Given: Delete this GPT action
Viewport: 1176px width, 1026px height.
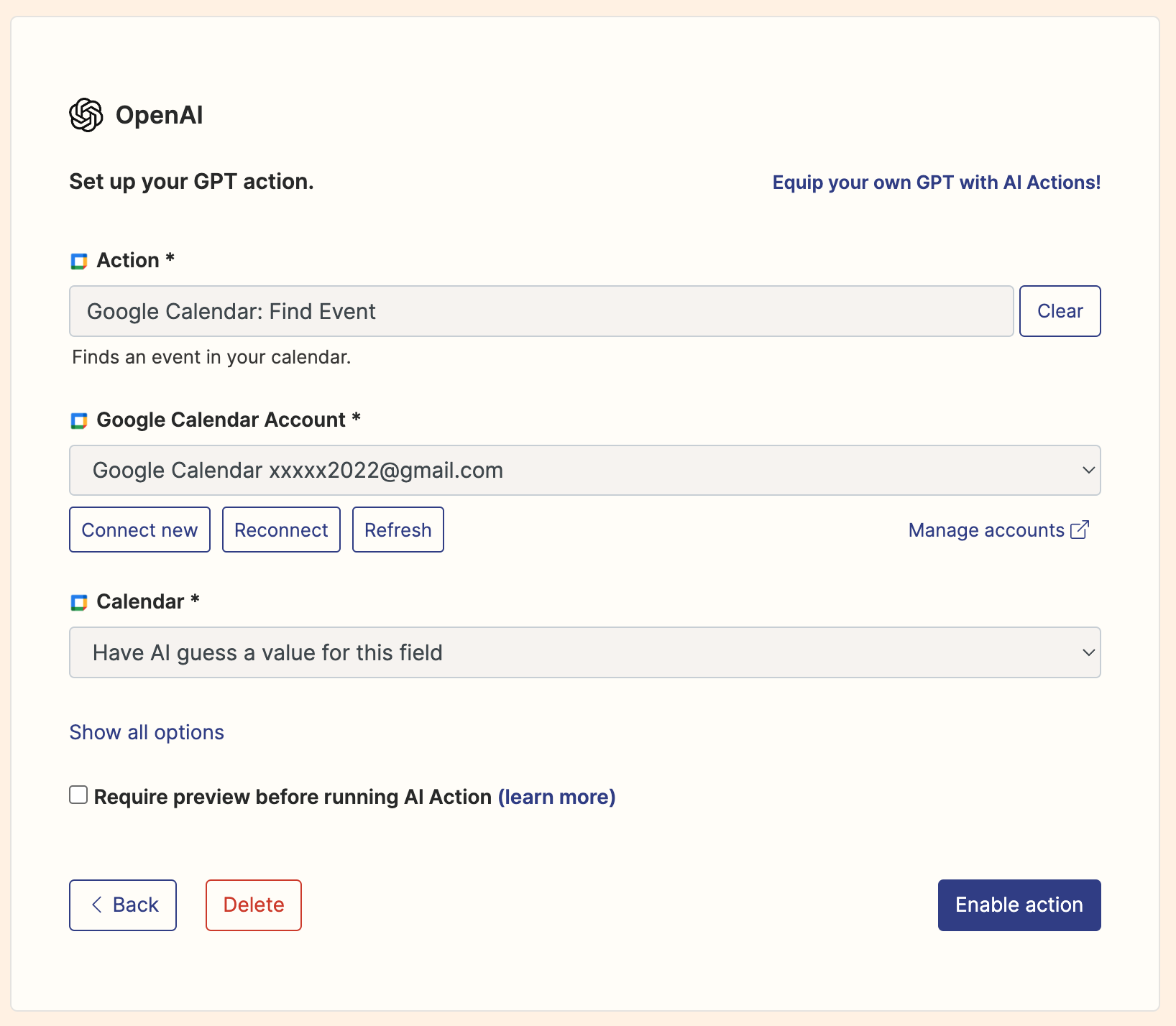Looking at the screenshot, I should click(254, 905).
